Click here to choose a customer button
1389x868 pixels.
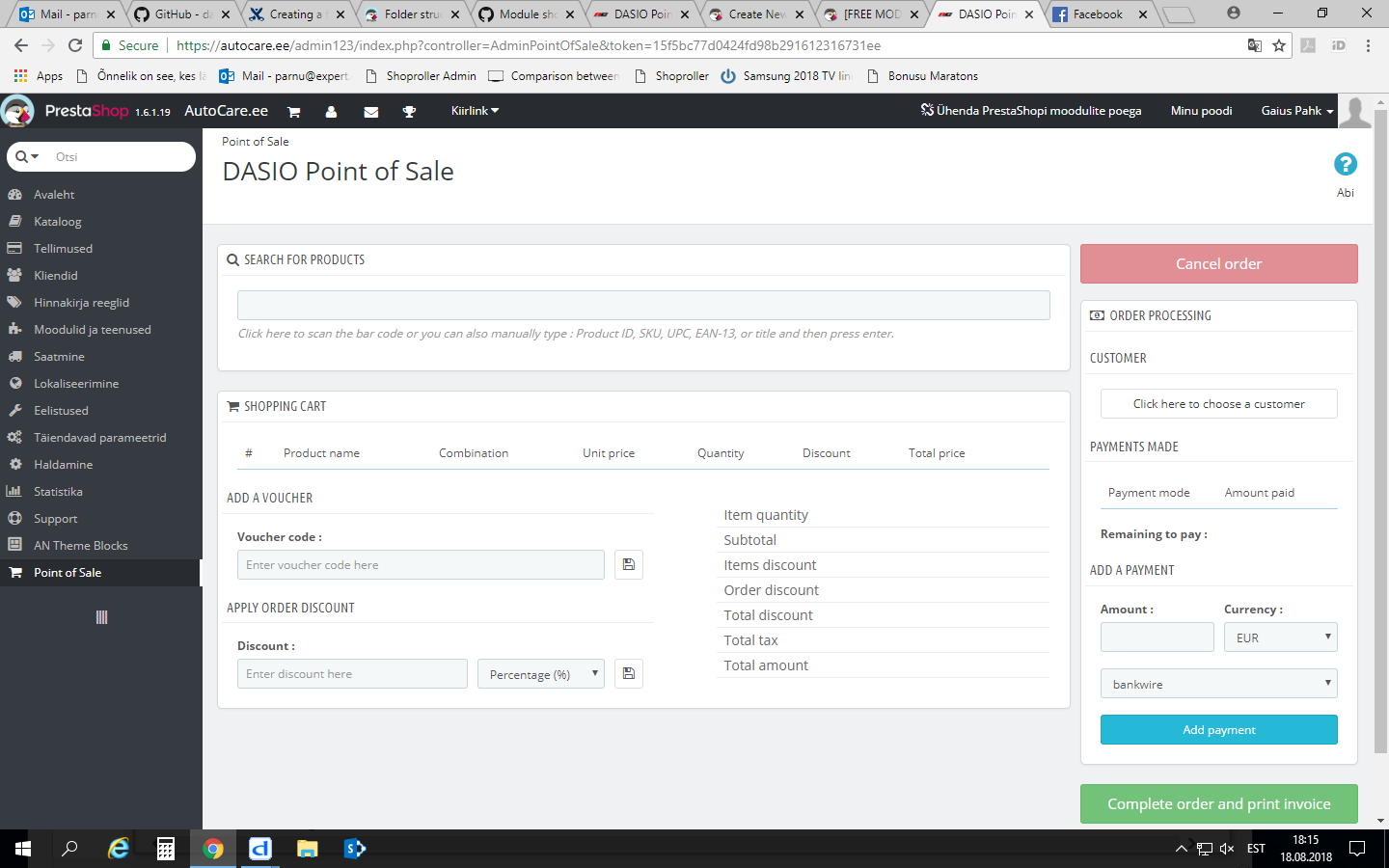pyautogui.click(x=1219, y=403)
